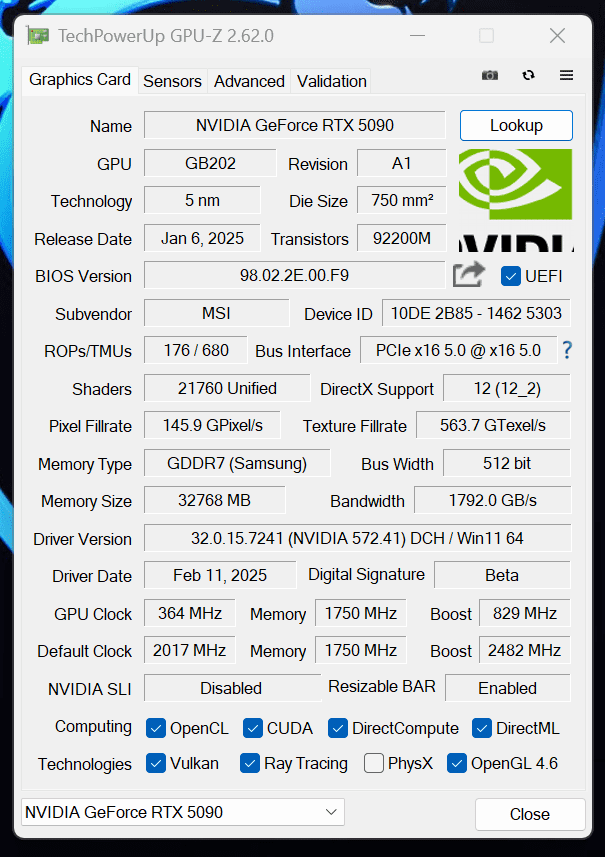Viewport: 605px width, 857px height.
Task: Toggle the DirectCompute checkbox
Action: click(x=338, y=728)
